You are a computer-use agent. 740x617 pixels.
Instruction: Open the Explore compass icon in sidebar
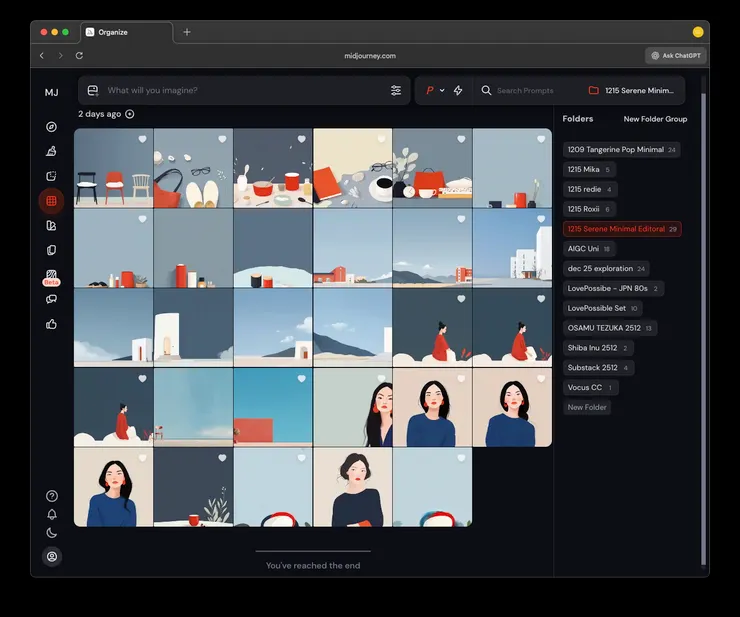point(51,127)
